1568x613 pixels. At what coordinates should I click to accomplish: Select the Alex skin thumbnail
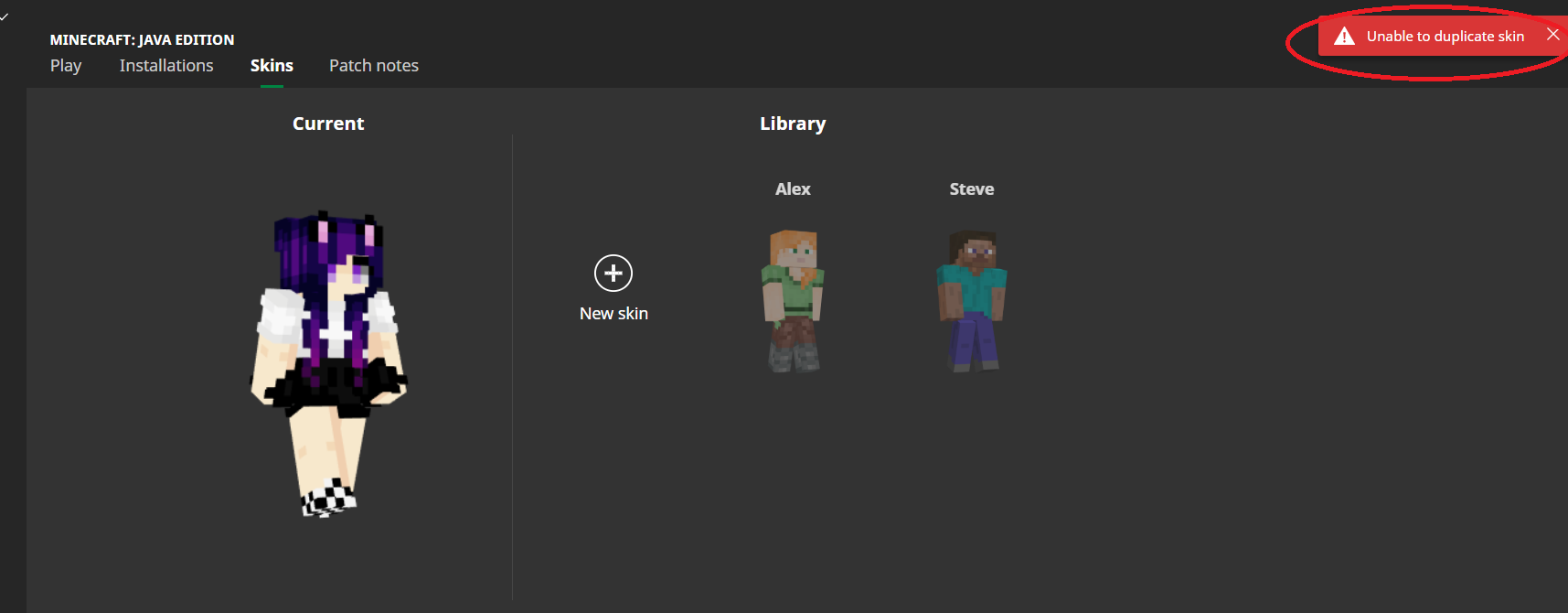793,301
